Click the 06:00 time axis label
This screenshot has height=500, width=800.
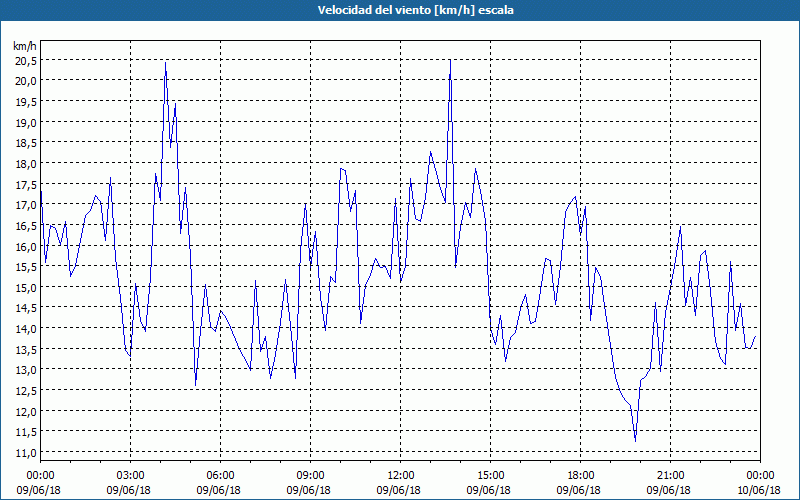tap(220, 476)
